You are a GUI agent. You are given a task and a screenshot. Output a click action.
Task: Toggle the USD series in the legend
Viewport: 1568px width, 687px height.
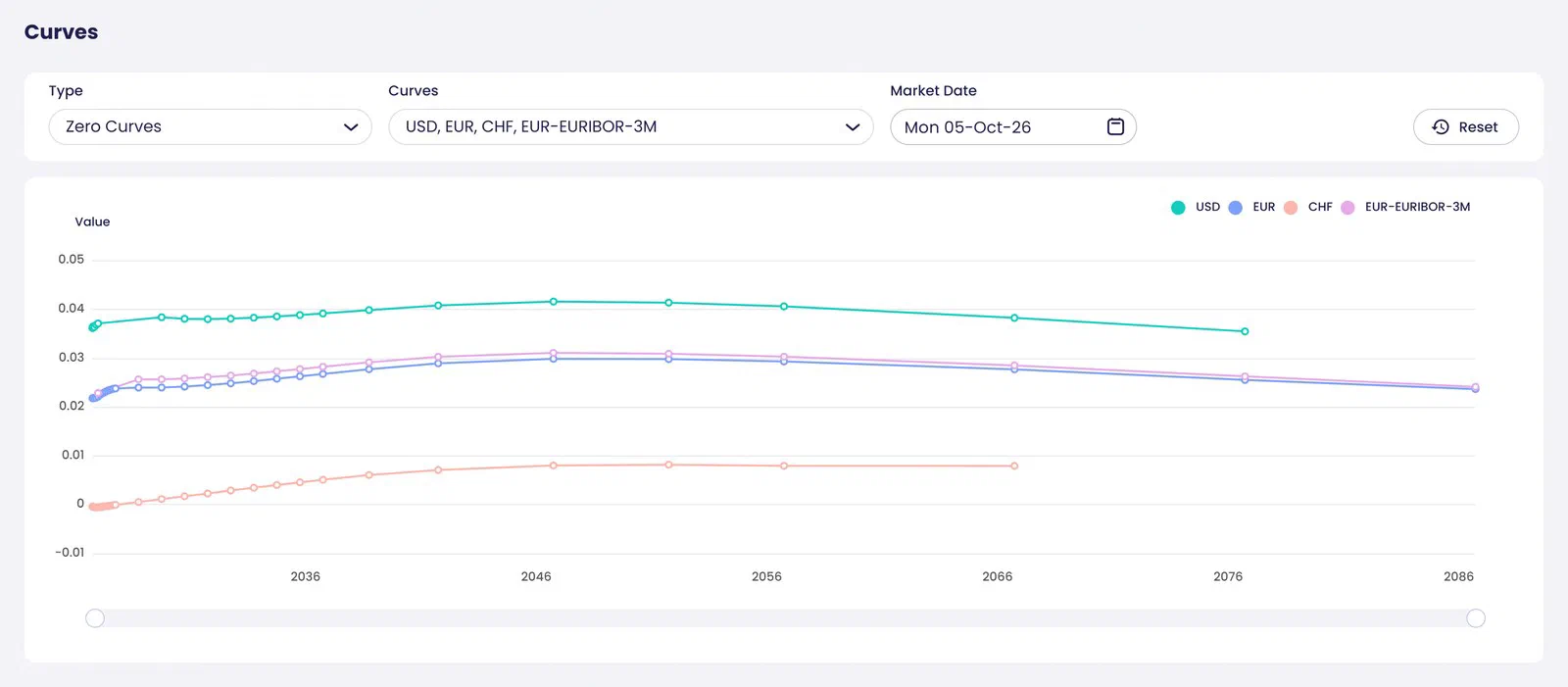(x=1196, y=207)
